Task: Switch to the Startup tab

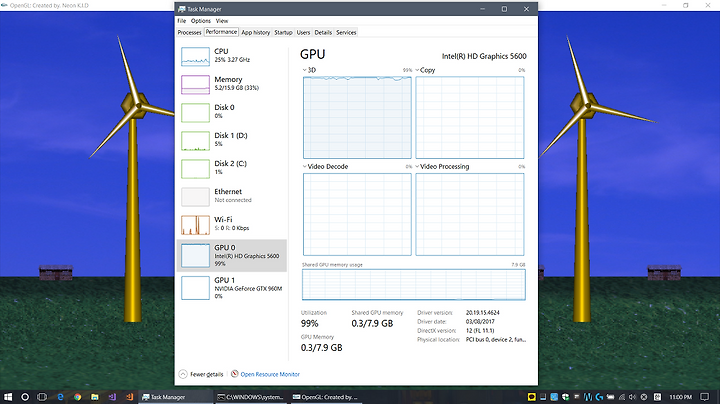Action: coord(283,33)
